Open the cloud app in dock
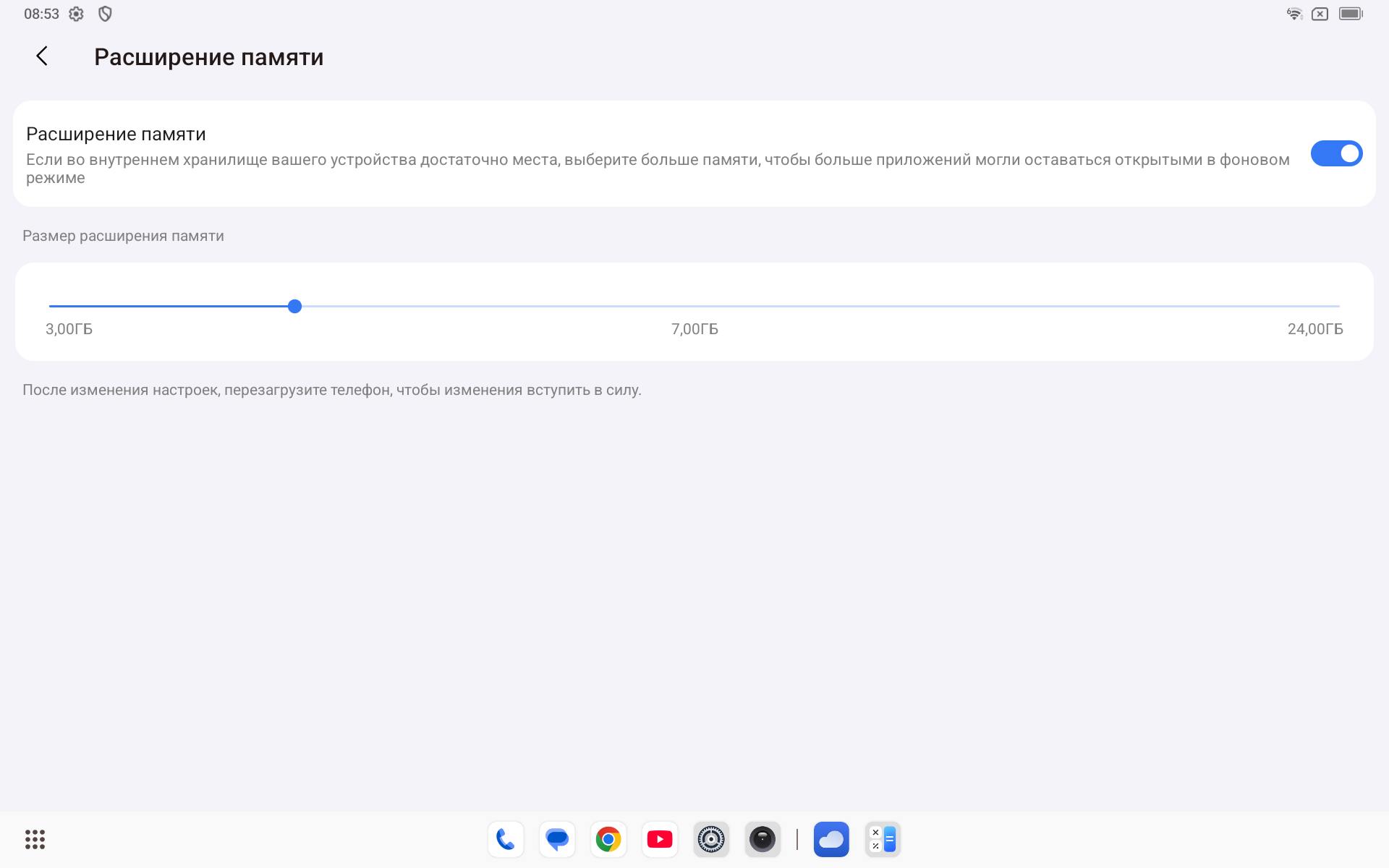The height and width of the screenshot is (868, 1389). (831, 839)
